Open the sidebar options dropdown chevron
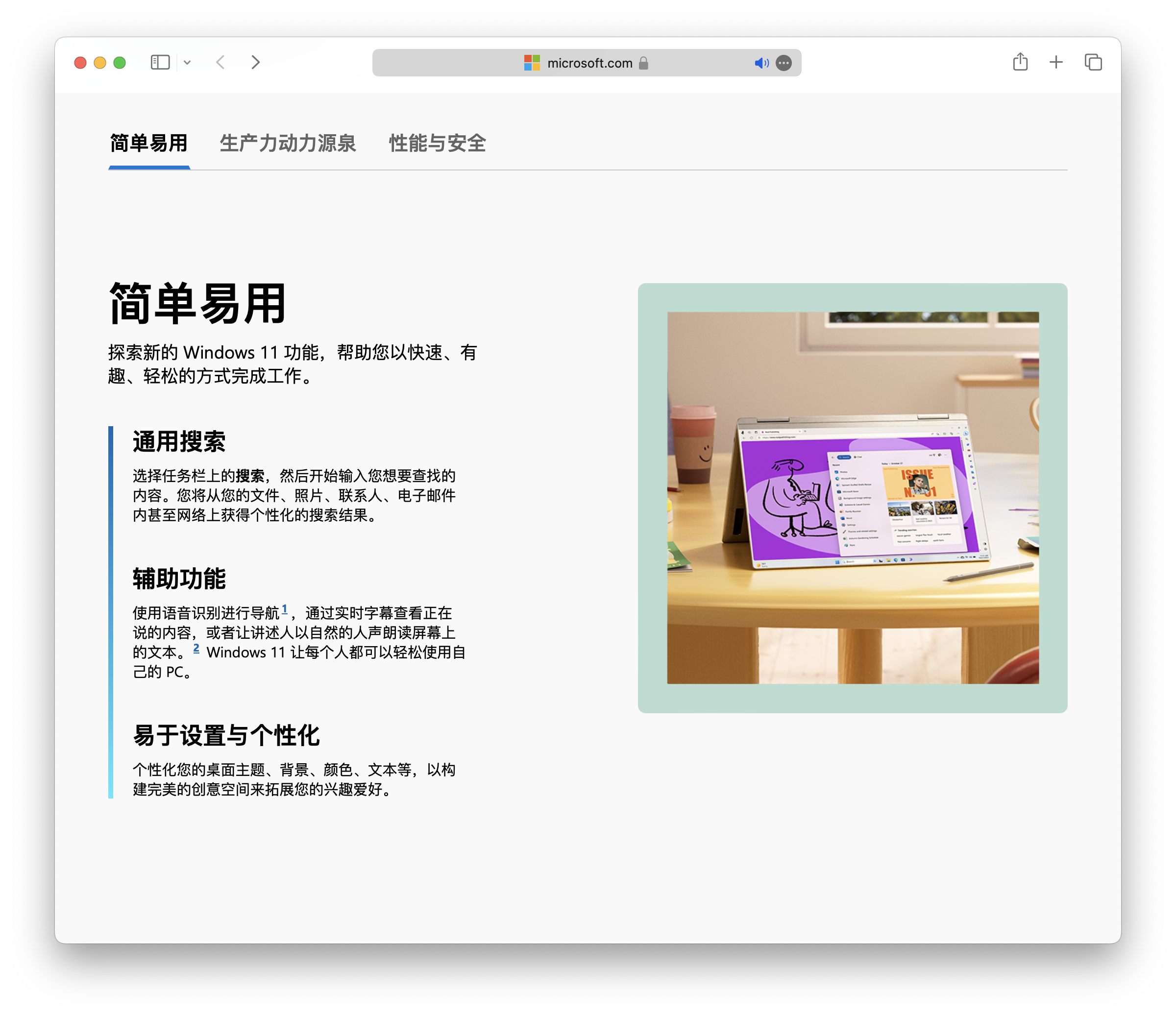Screen dimensions: 1176x1016 [187, 63]
